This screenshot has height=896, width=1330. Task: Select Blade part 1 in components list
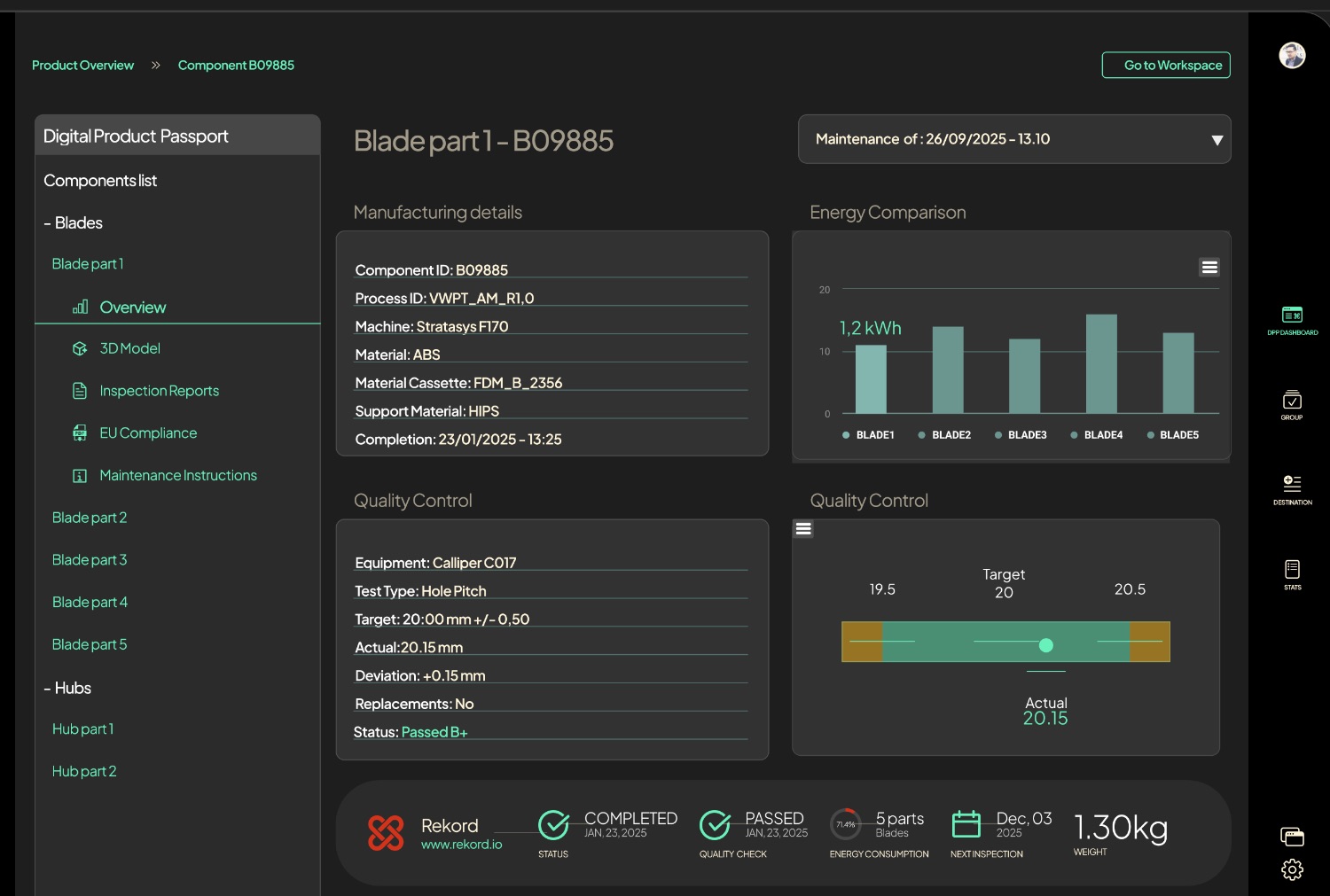(x=88, y=264)
